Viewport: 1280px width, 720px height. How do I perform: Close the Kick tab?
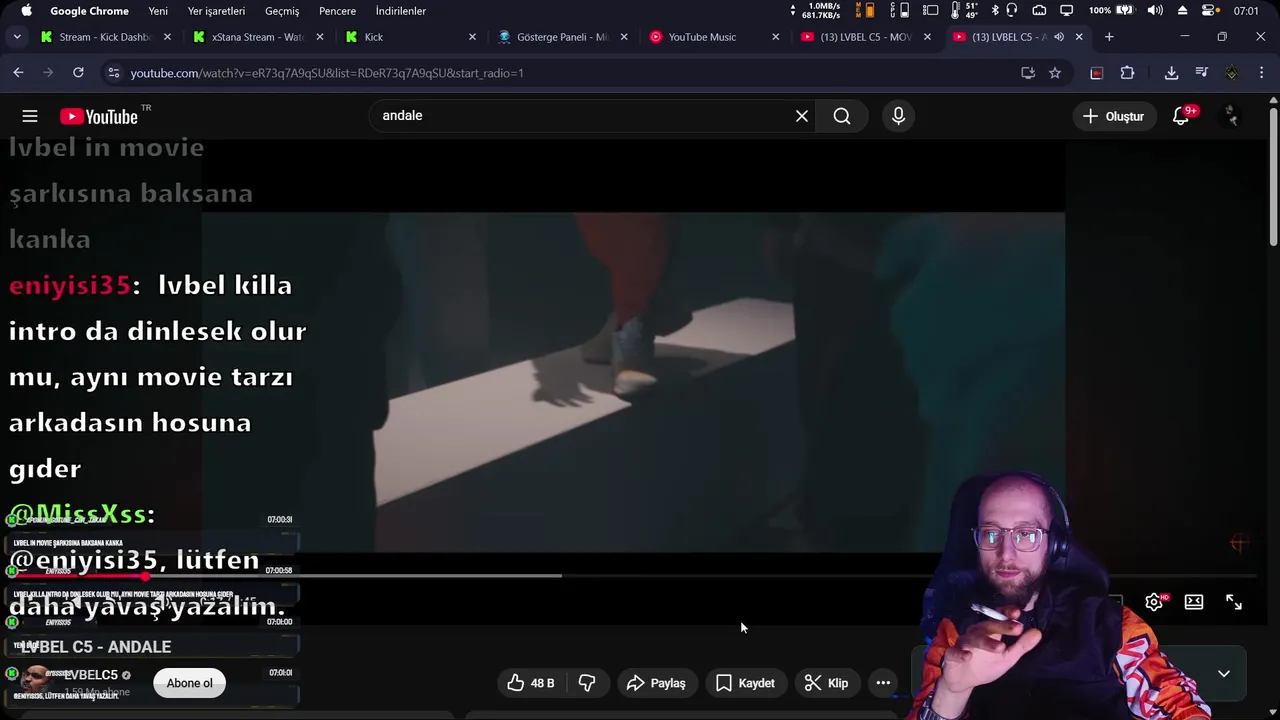(x=472, y=37)
